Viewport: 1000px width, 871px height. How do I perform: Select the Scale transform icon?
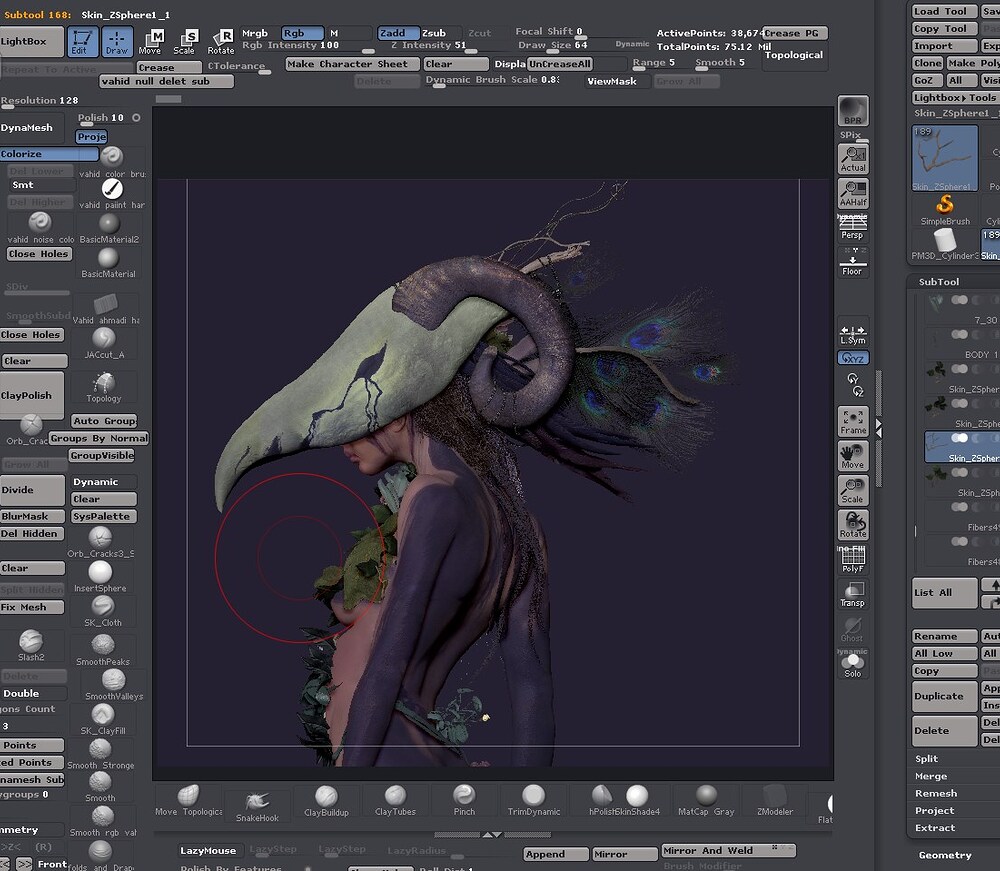185,41
